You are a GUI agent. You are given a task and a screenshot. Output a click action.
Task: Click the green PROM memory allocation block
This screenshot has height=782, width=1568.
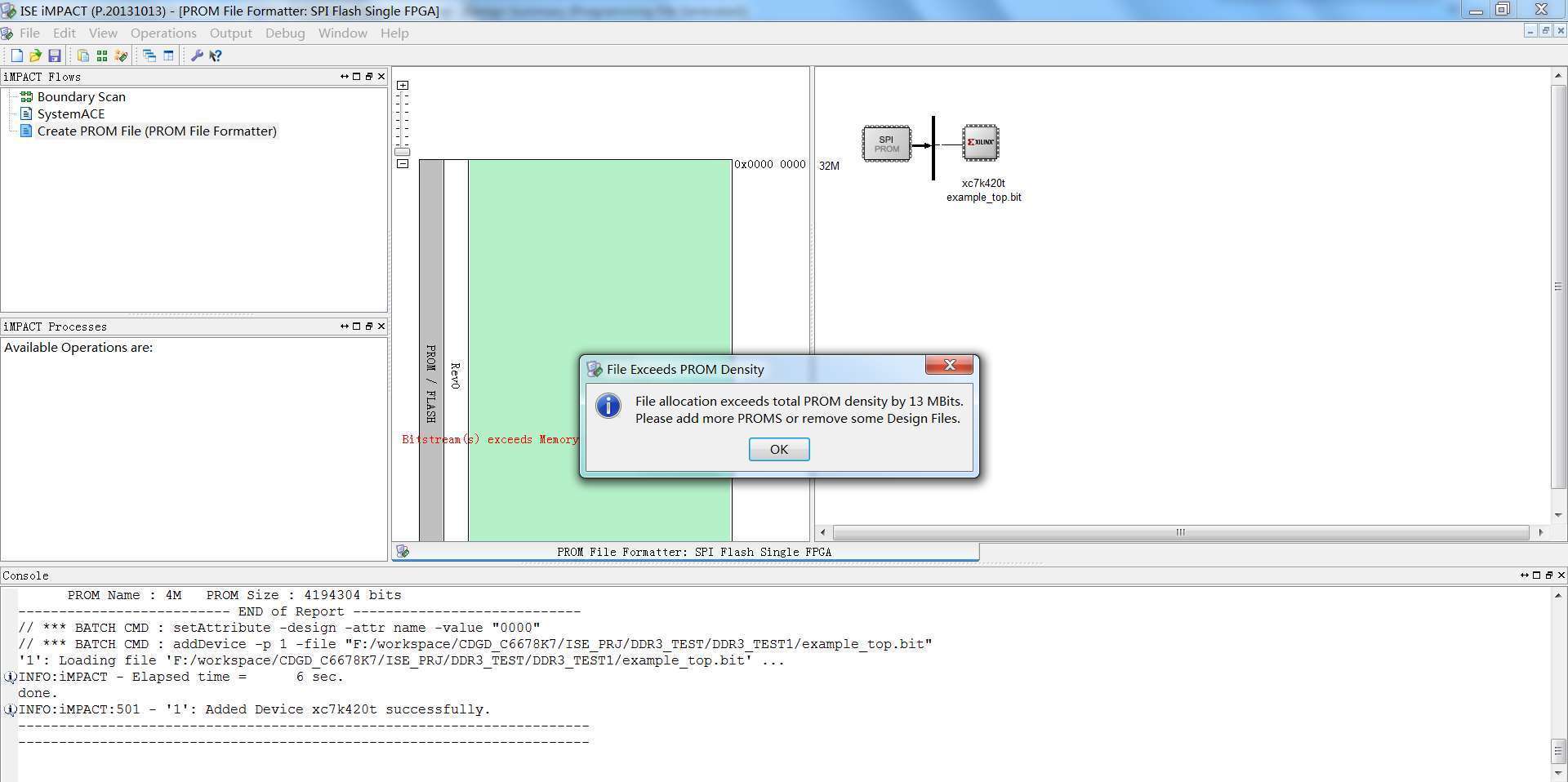click(x=600, y=349)
